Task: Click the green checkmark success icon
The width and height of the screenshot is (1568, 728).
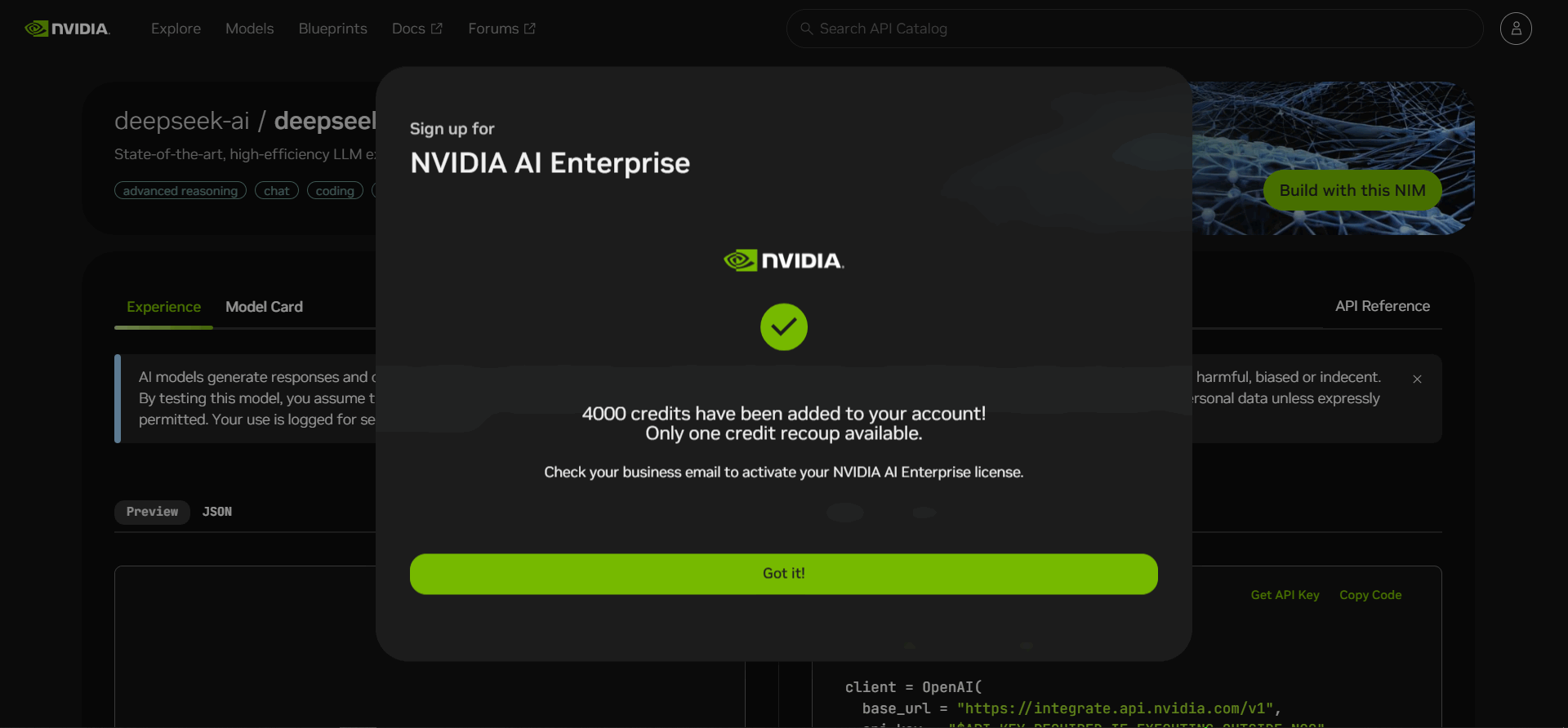Action: (x=784, y=327)
